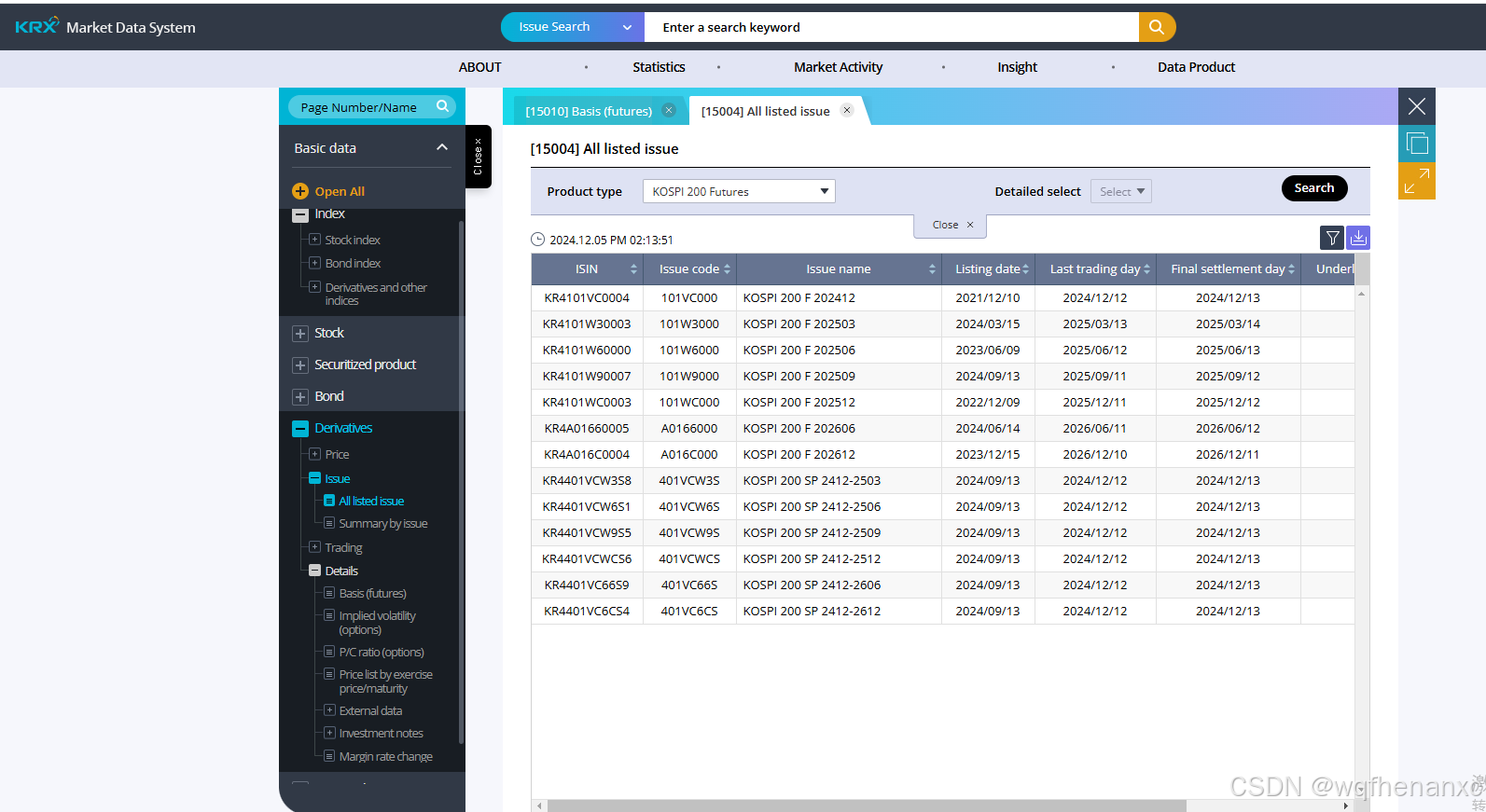Sort by Last trading day column arrows
1486x812 pixels.
point(1146,269)
